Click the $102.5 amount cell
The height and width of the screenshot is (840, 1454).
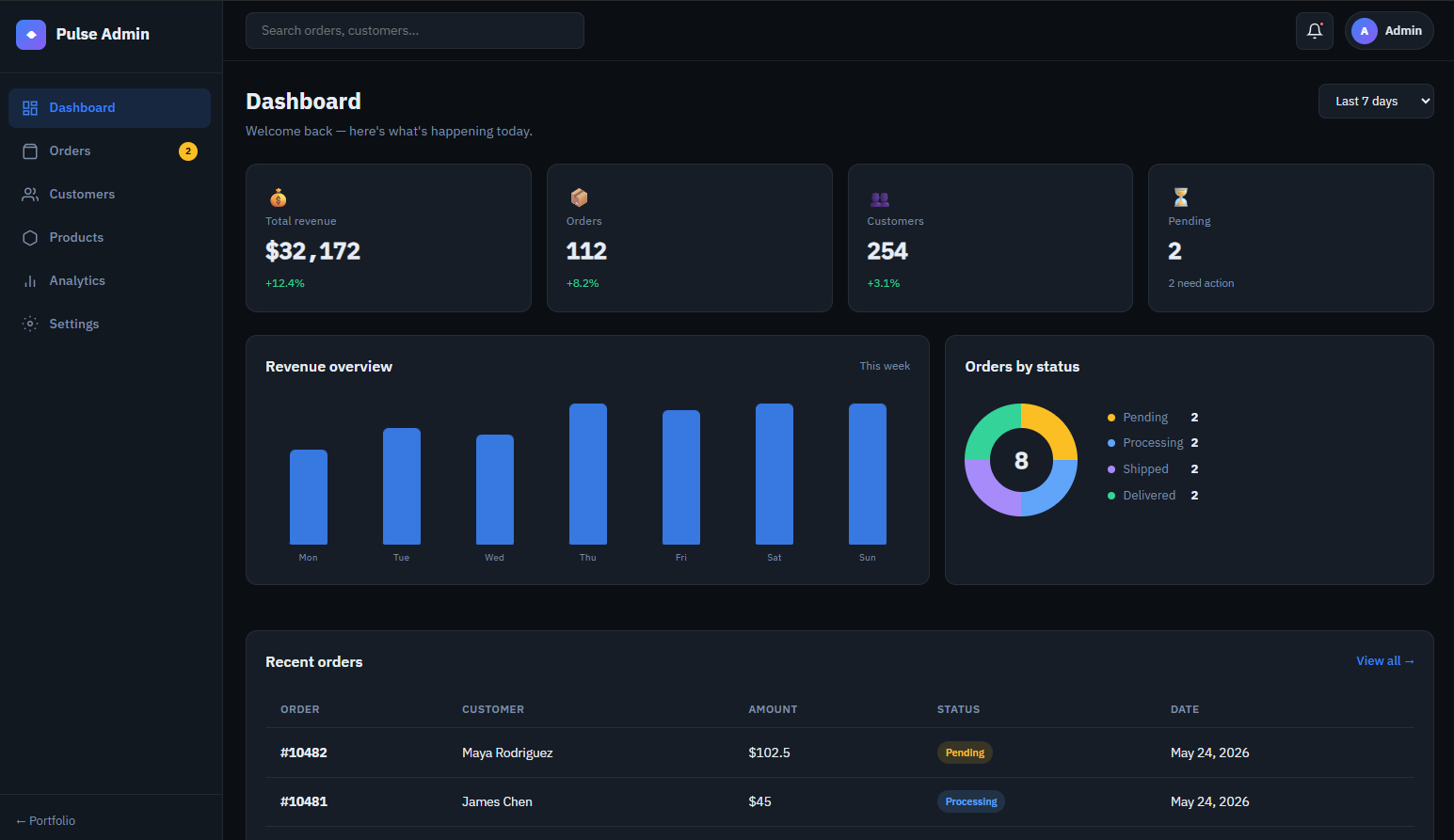769,753
